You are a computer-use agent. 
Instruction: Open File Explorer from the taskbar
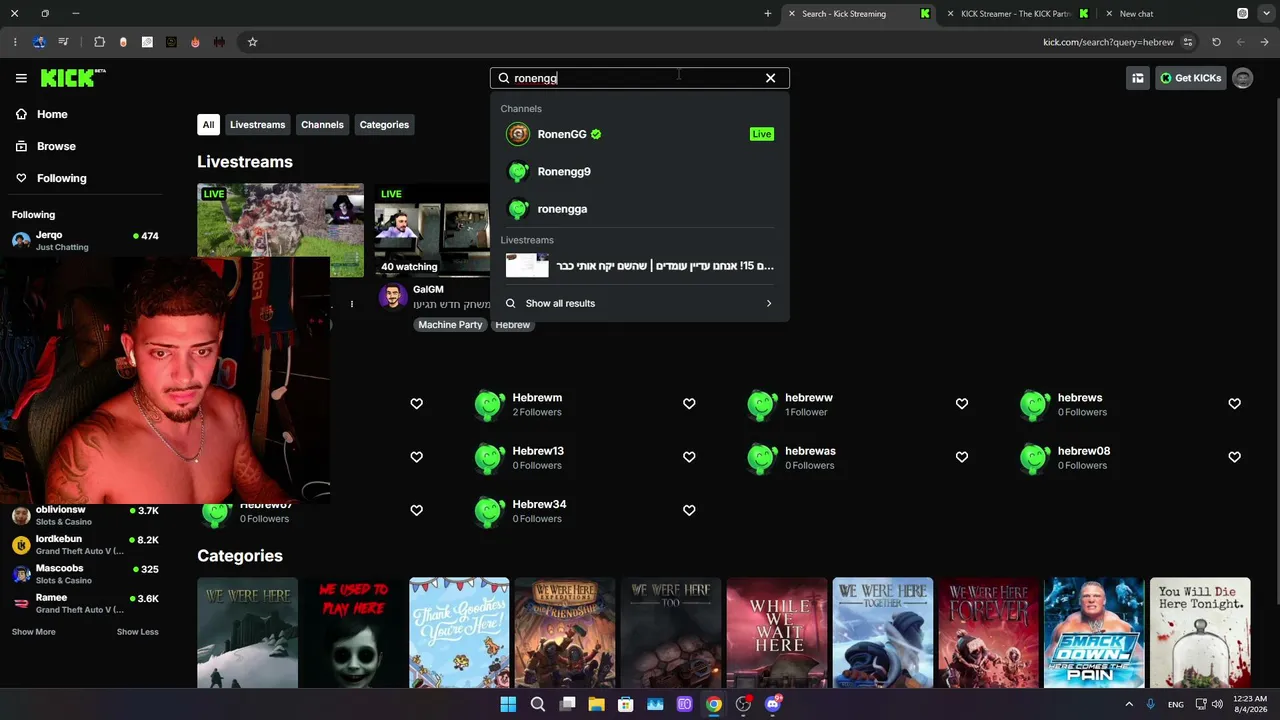coord(596,704)
